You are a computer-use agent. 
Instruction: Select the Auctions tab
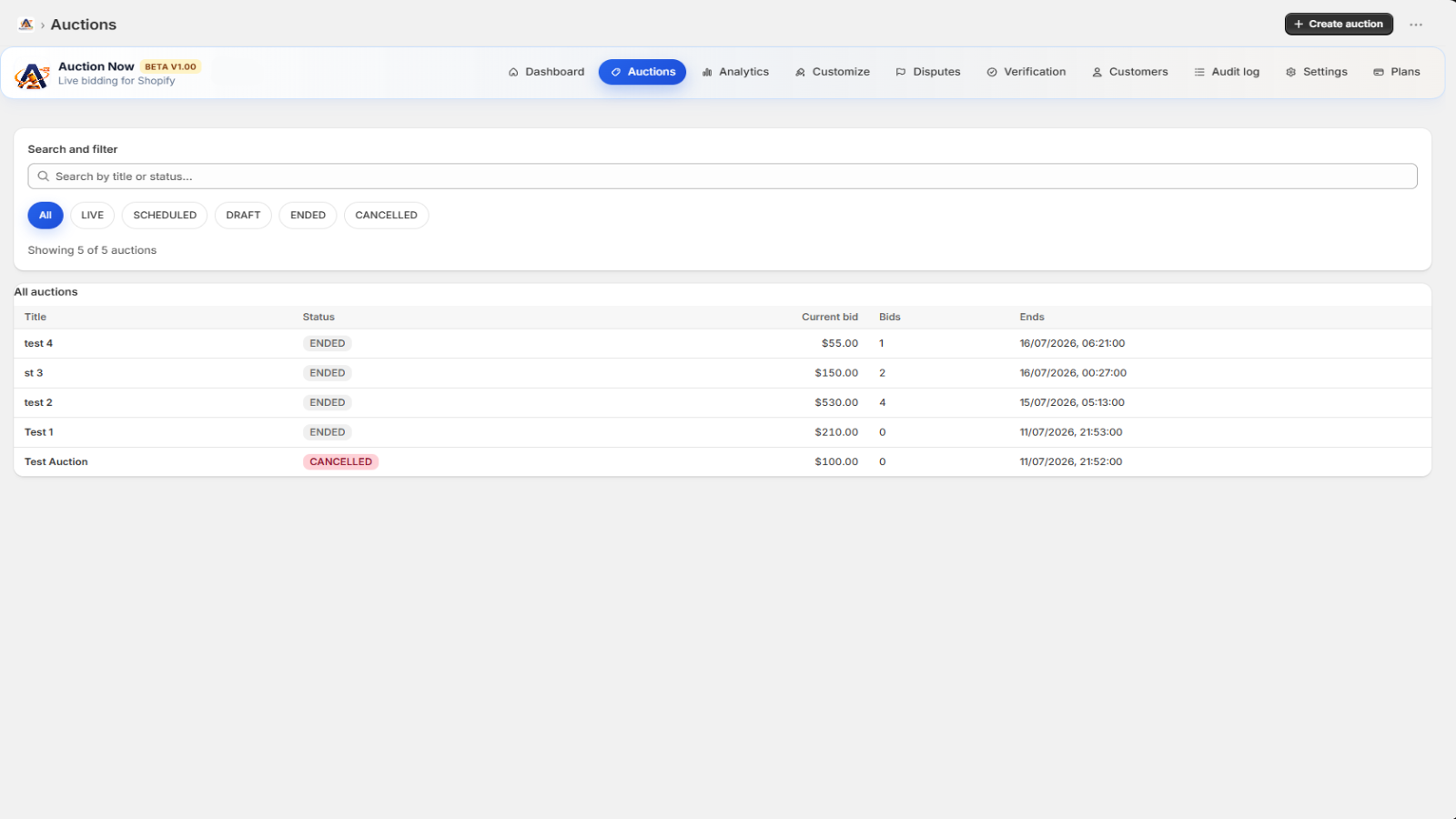click(642, 72)
